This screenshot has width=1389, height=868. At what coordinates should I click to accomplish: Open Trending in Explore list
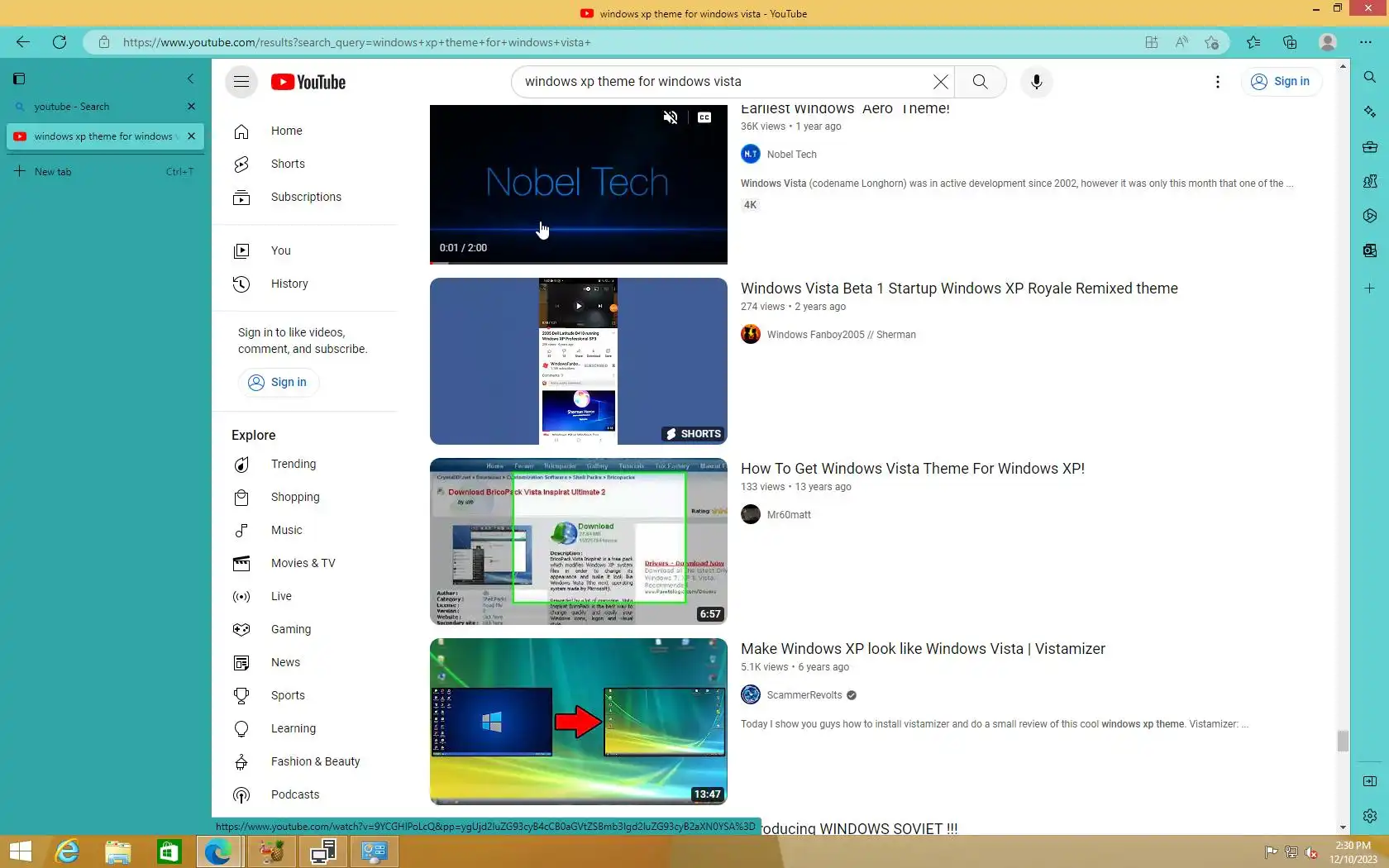[304, 464]
